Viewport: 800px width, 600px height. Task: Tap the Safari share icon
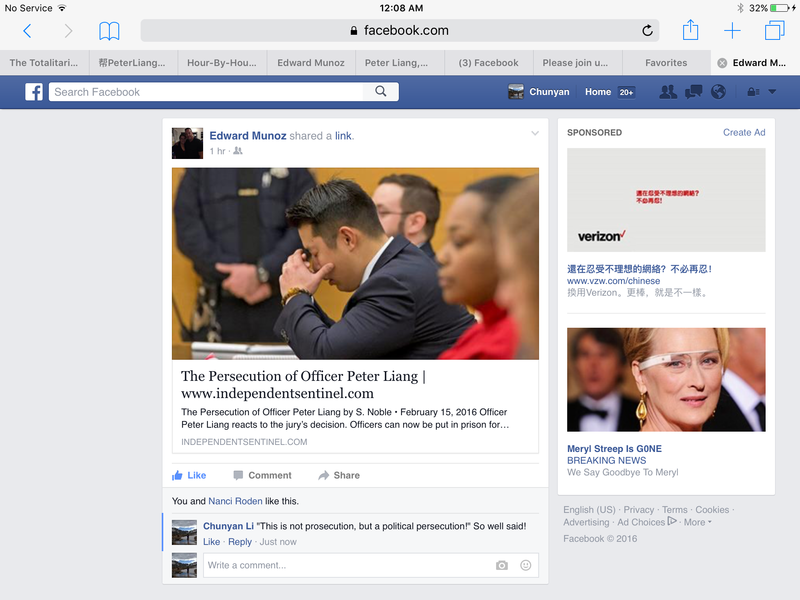pos(690,30)
